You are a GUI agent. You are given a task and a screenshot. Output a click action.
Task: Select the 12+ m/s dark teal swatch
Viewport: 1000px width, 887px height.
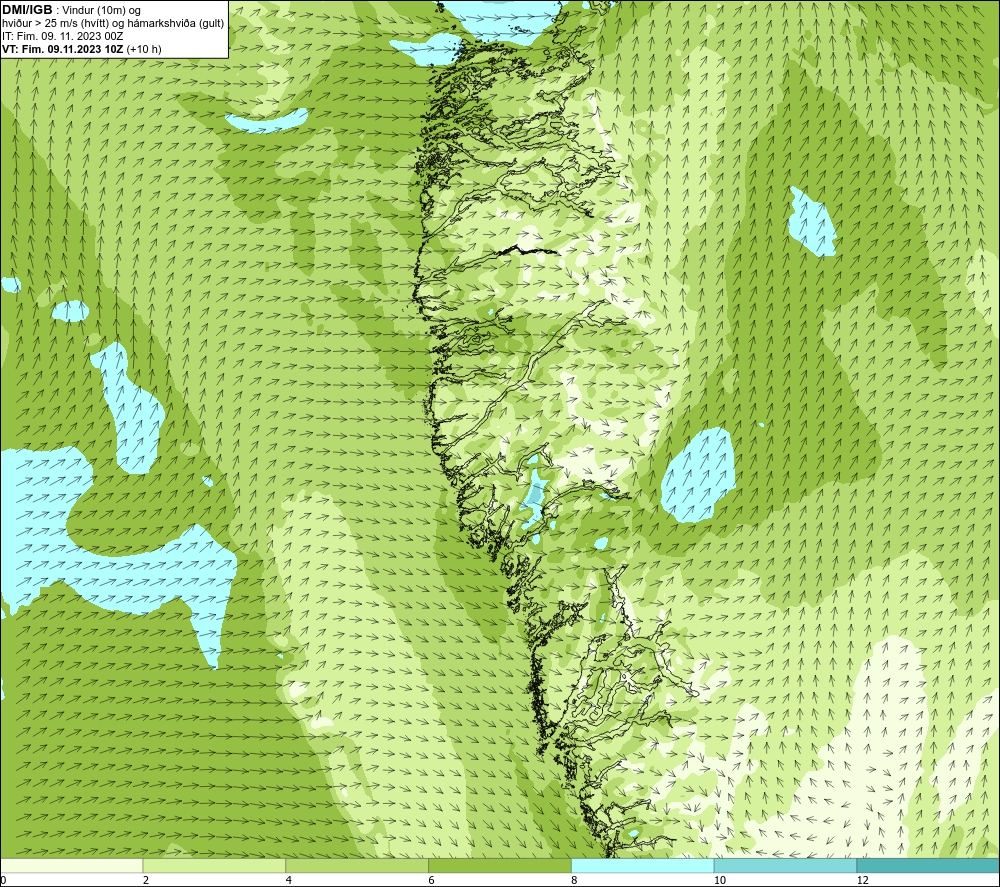pyautogui.click(x=928, y=865)
